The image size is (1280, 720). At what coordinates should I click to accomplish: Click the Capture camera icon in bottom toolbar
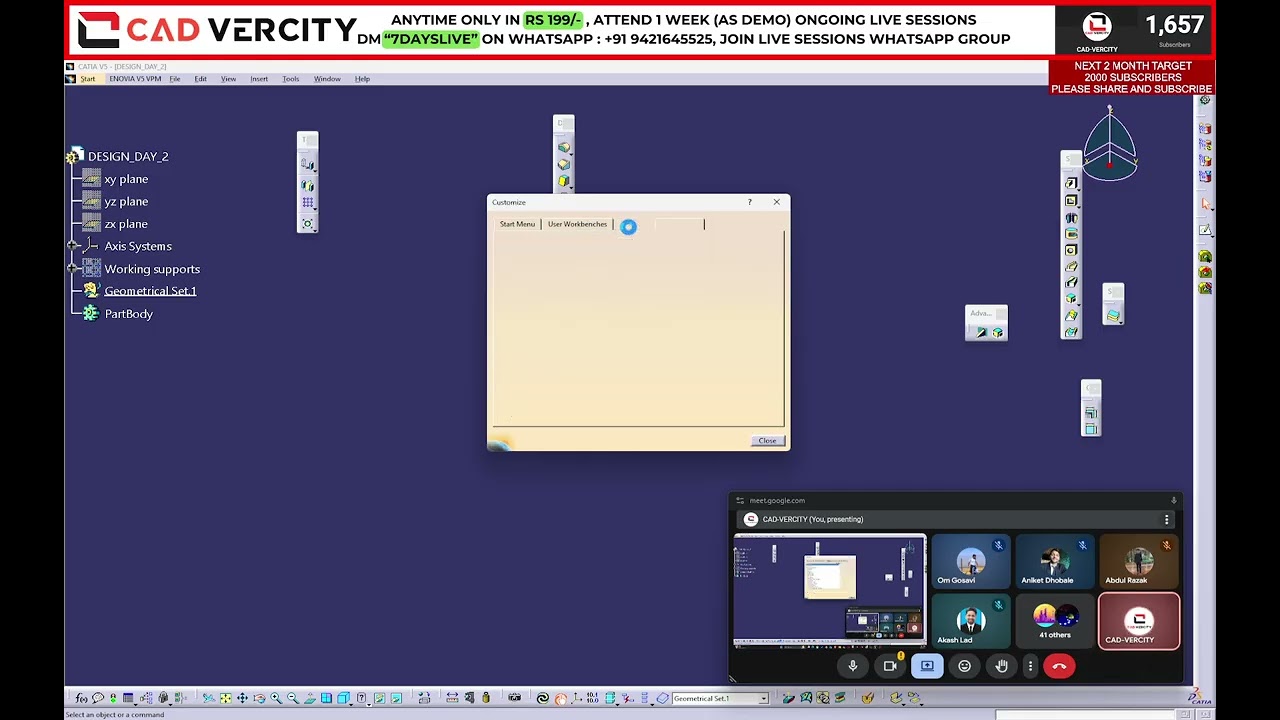(x=514, y=698)
